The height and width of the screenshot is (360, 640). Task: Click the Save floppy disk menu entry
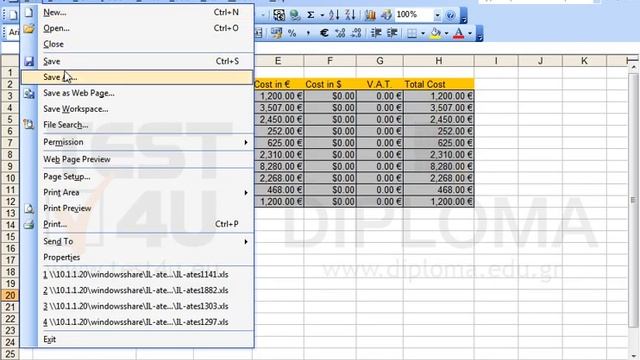pyautogui.click(x=137, y=61)
